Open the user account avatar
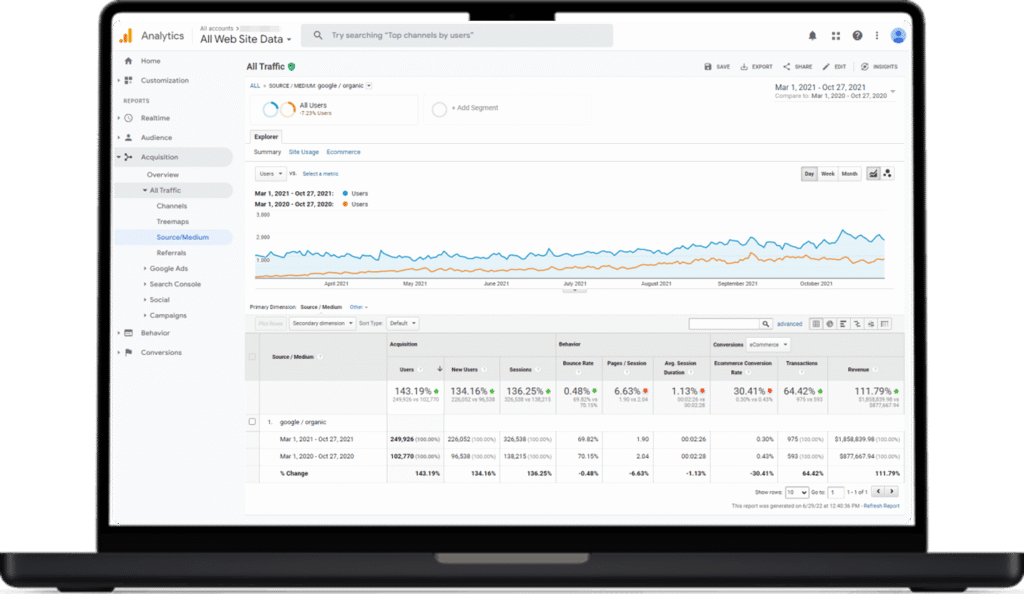Image resolution: width=1024 pixels, height=594 pixels. click(x=897, y=35)
